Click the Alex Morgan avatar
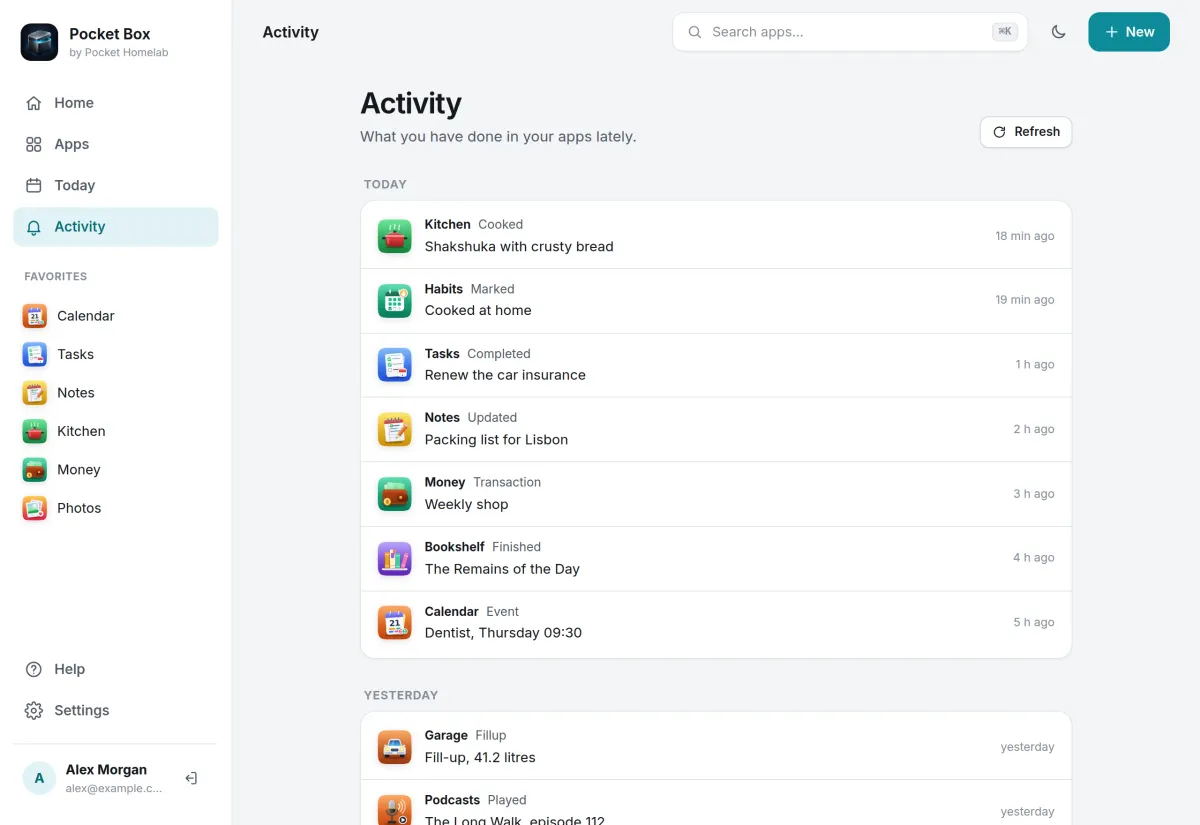 click(x=39, y=778)
